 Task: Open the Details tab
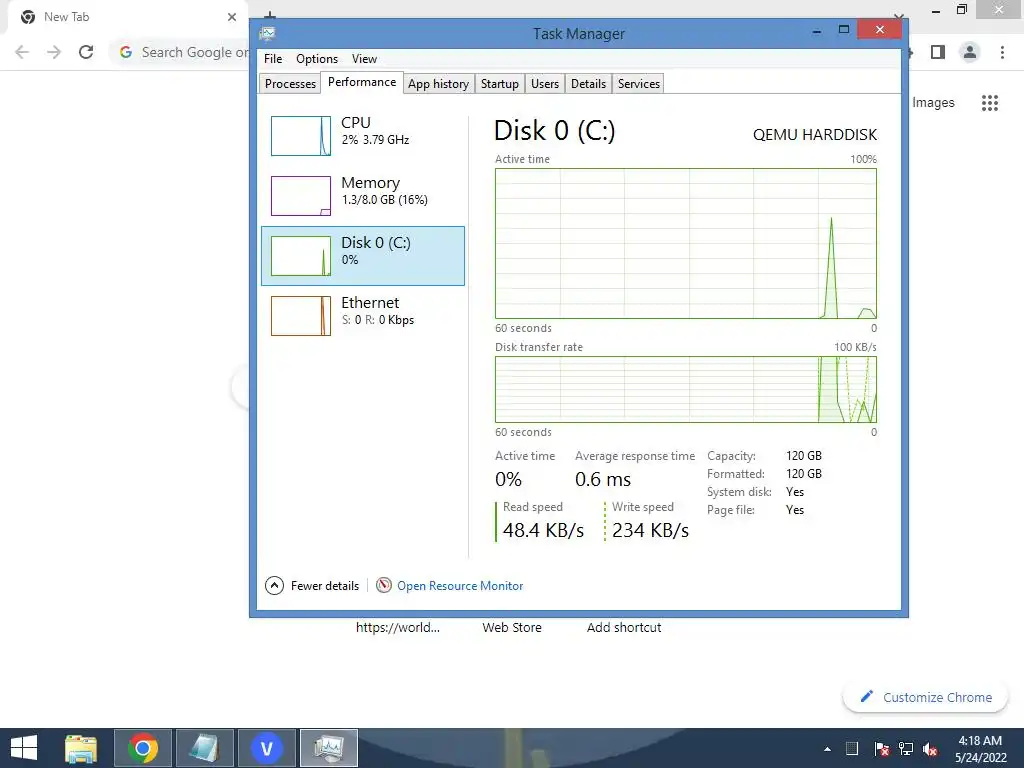tap(588, 84)
